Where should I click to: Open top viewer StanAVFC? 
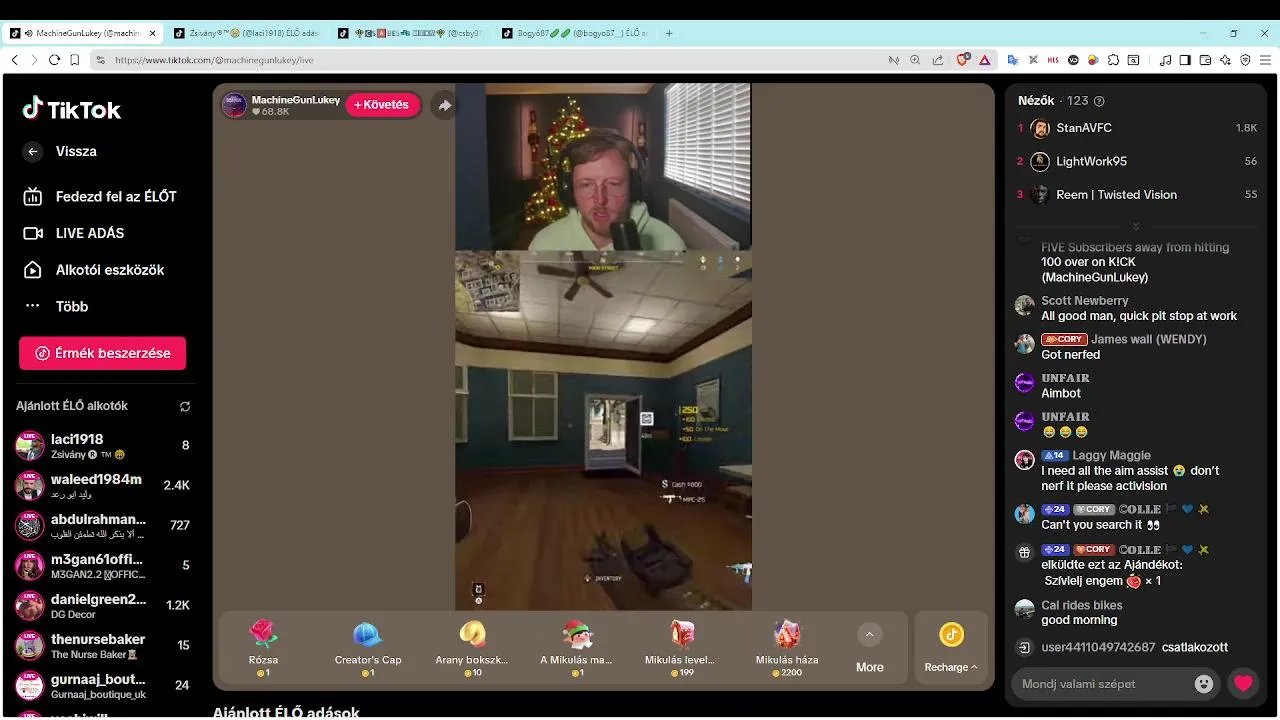click(1138, 128)
